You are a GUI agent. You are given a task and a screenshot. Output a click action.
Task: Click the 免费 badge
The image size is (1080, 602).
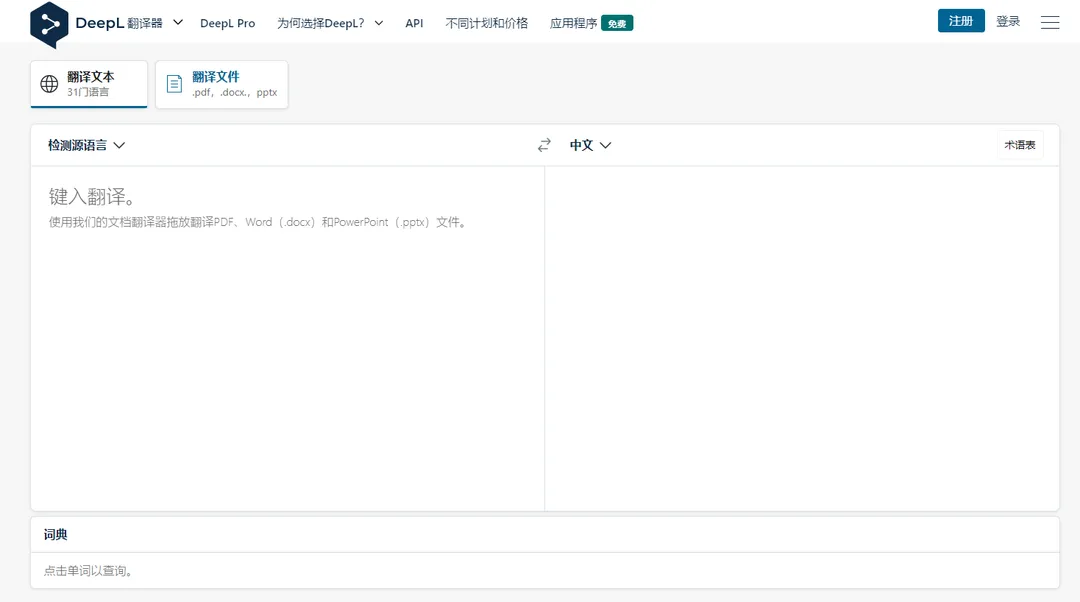point(617,23)
